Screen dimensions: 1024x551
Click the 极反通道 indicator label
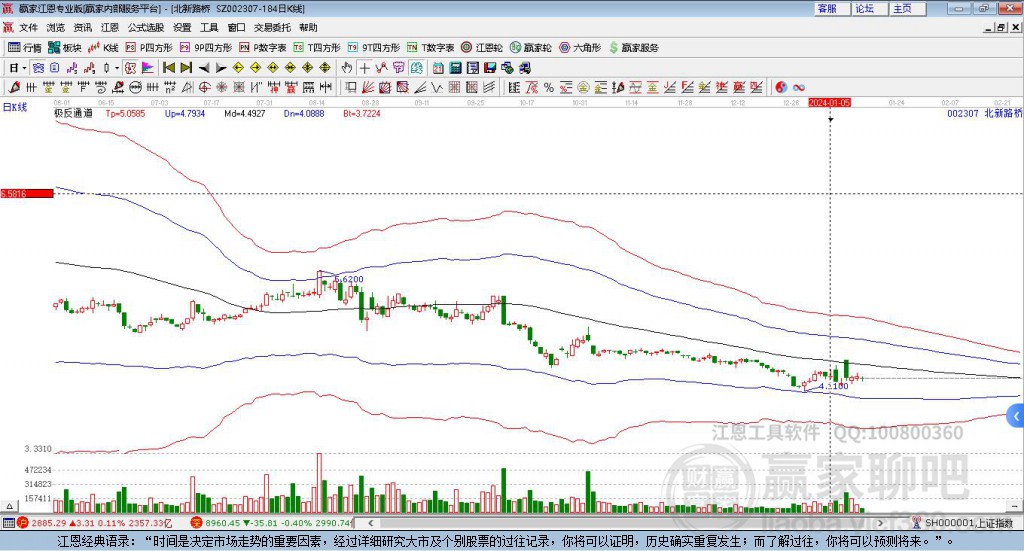coord(73,114)
